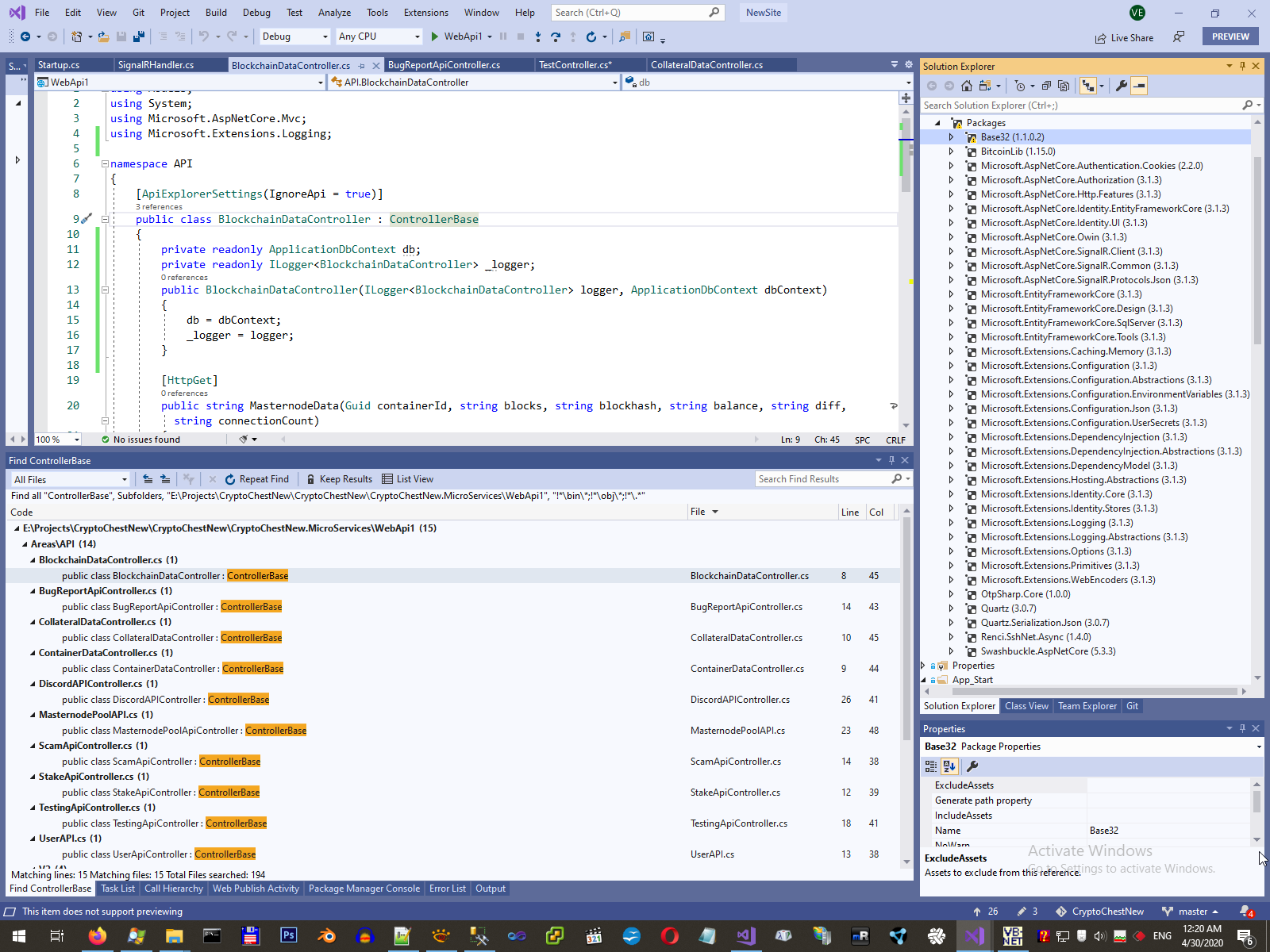
Task: Click the Repeat Find button
Action: (256, 479)
